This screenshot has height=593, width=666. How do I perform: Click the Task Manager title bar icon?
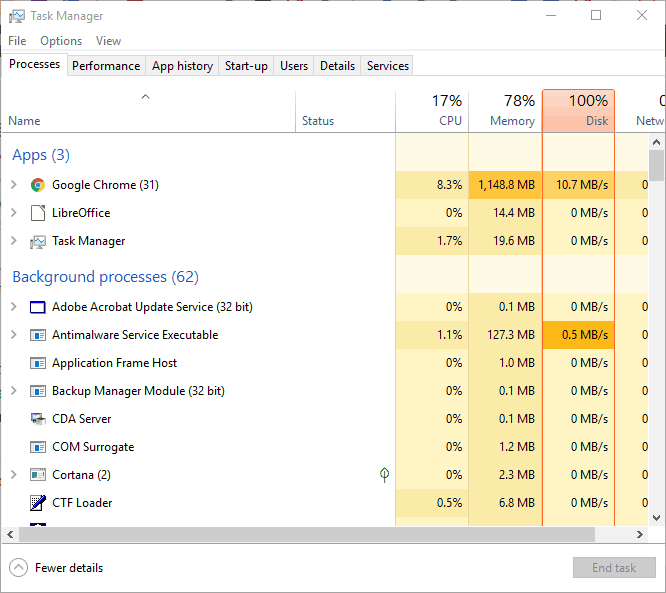17,16
